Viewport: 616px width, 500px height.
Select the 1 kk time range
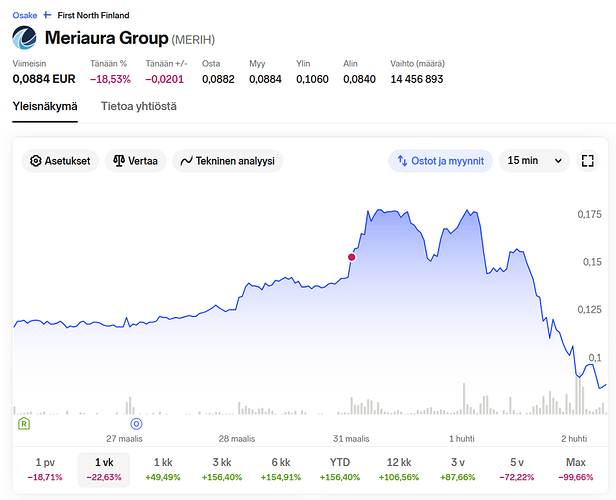click(x=163, y=469)
